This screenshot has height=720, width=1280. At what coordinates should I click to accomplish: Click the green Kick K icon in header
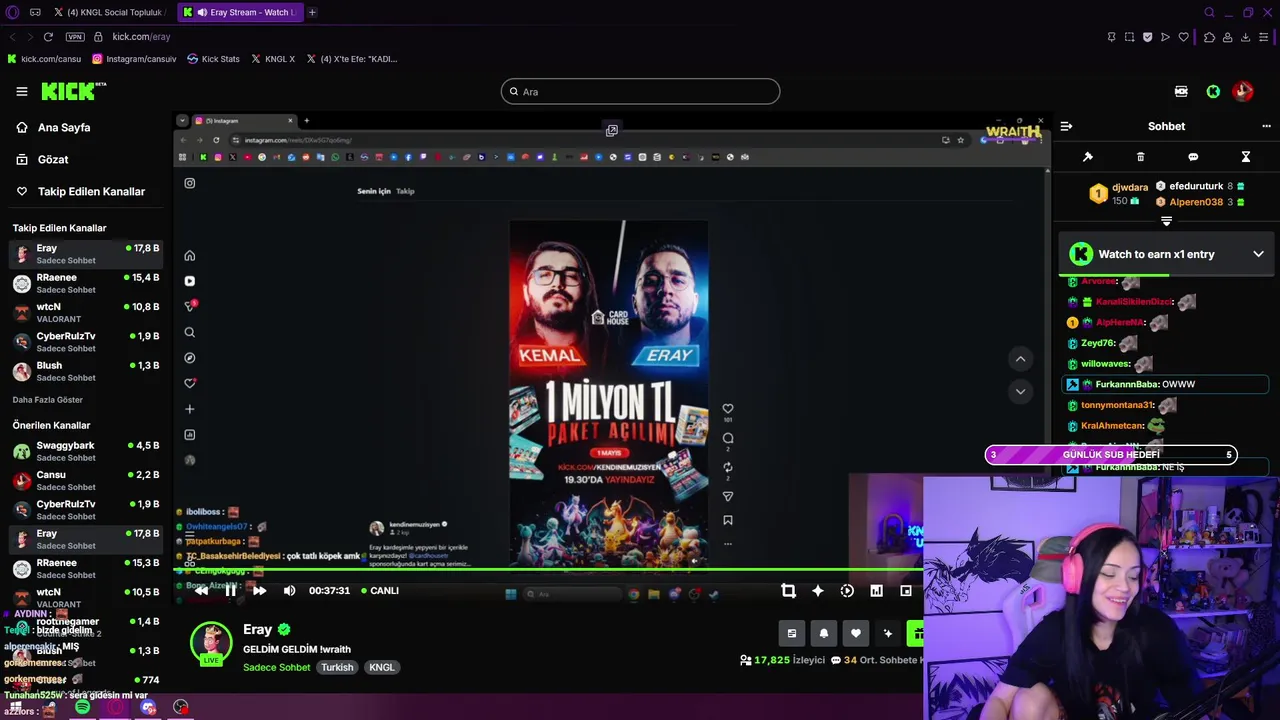coord(1213,91)
